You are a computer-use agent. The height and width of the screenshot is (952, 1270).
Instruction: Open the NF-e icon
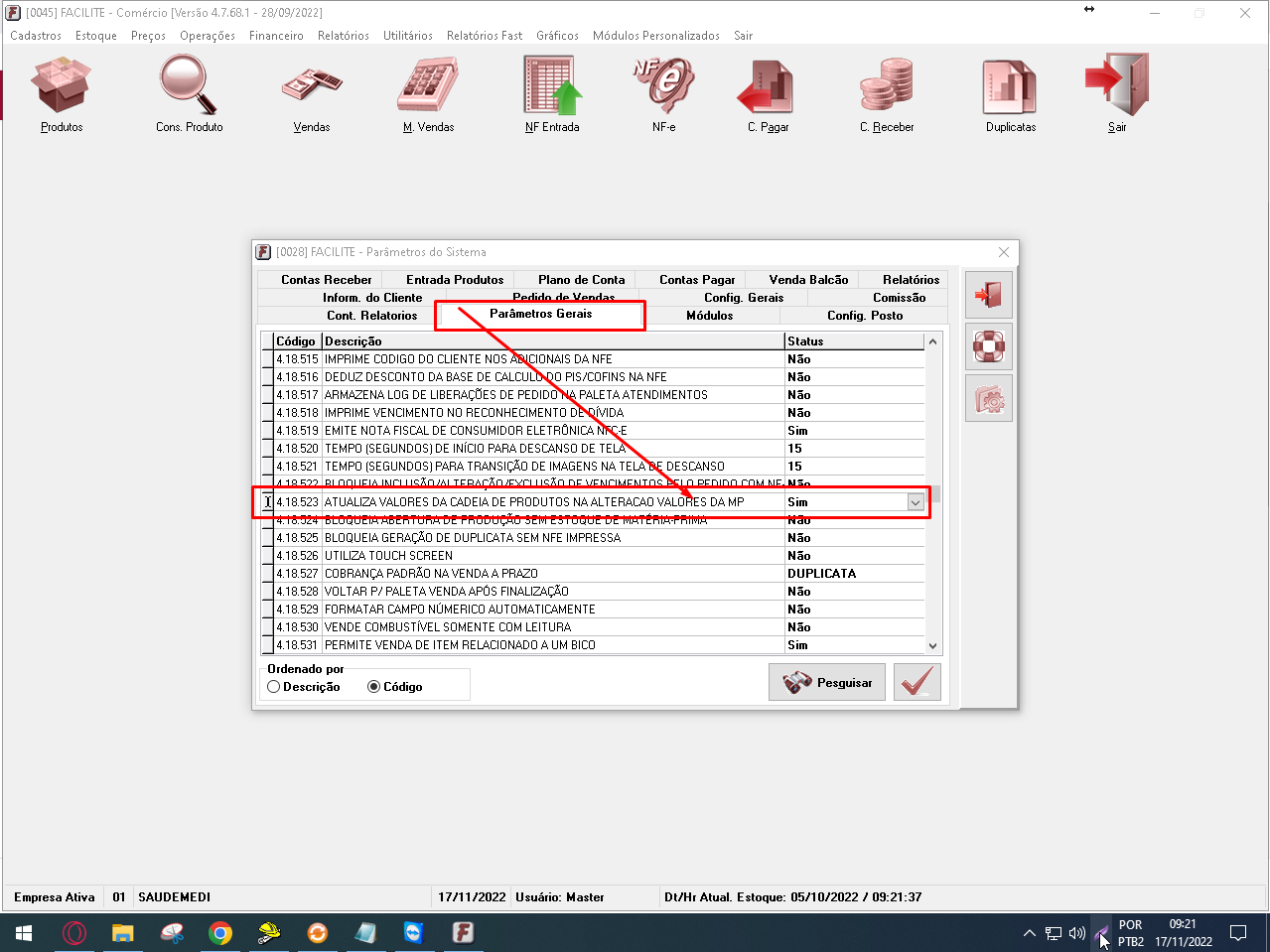(663, 84)
